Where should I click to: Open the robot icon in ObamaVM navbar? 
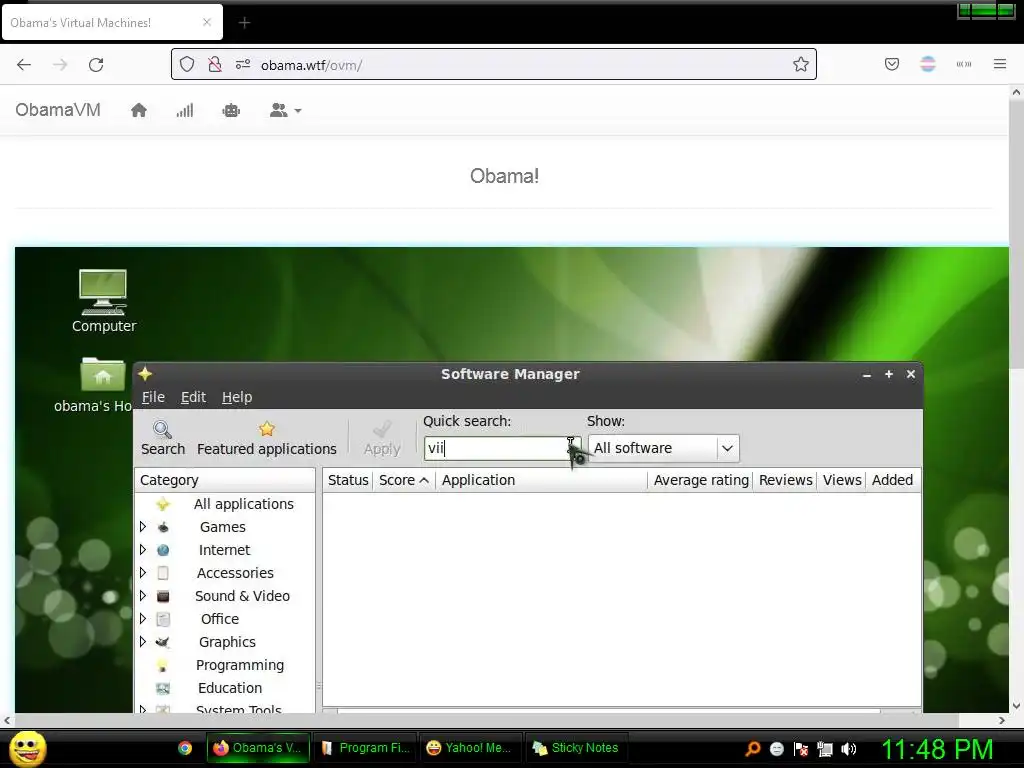(x=231, y=110)
